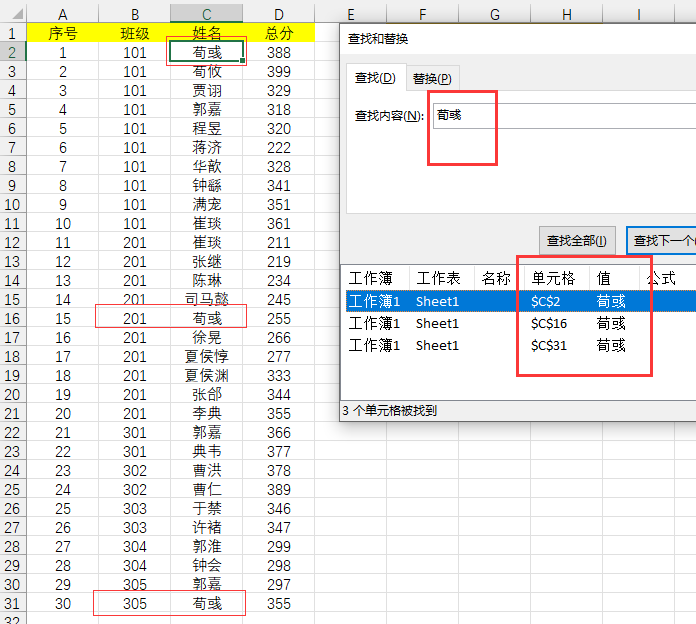Screen dimensions: 696x624
Task: Click the 工作表 results column header
Action: [438, 278]
